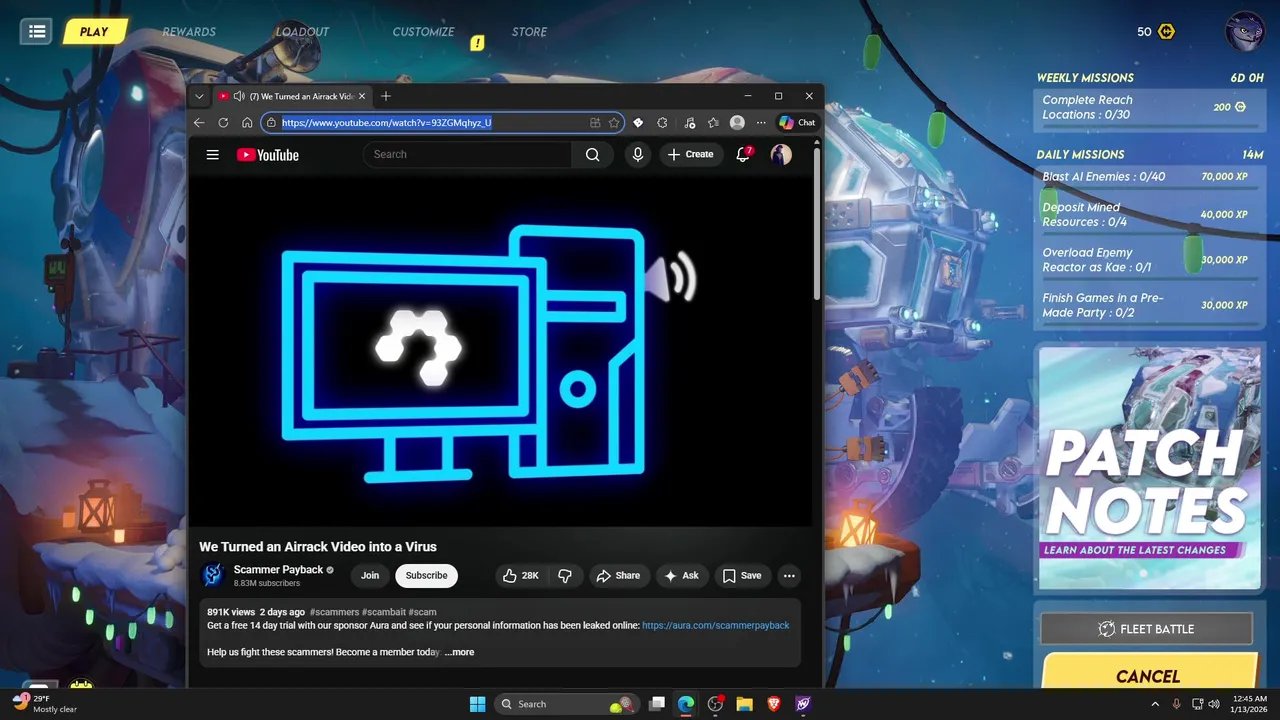
Task: Expand the tab actions dropdown chevron
Action: click(199, 96)
